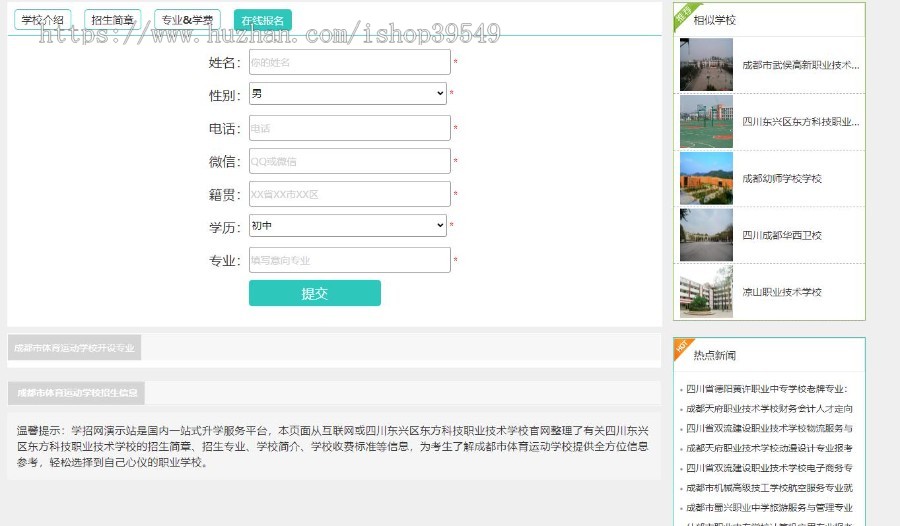
Task: Open news 四川省双流建设职业技术学校物流服务
Action: pos(769,428)
